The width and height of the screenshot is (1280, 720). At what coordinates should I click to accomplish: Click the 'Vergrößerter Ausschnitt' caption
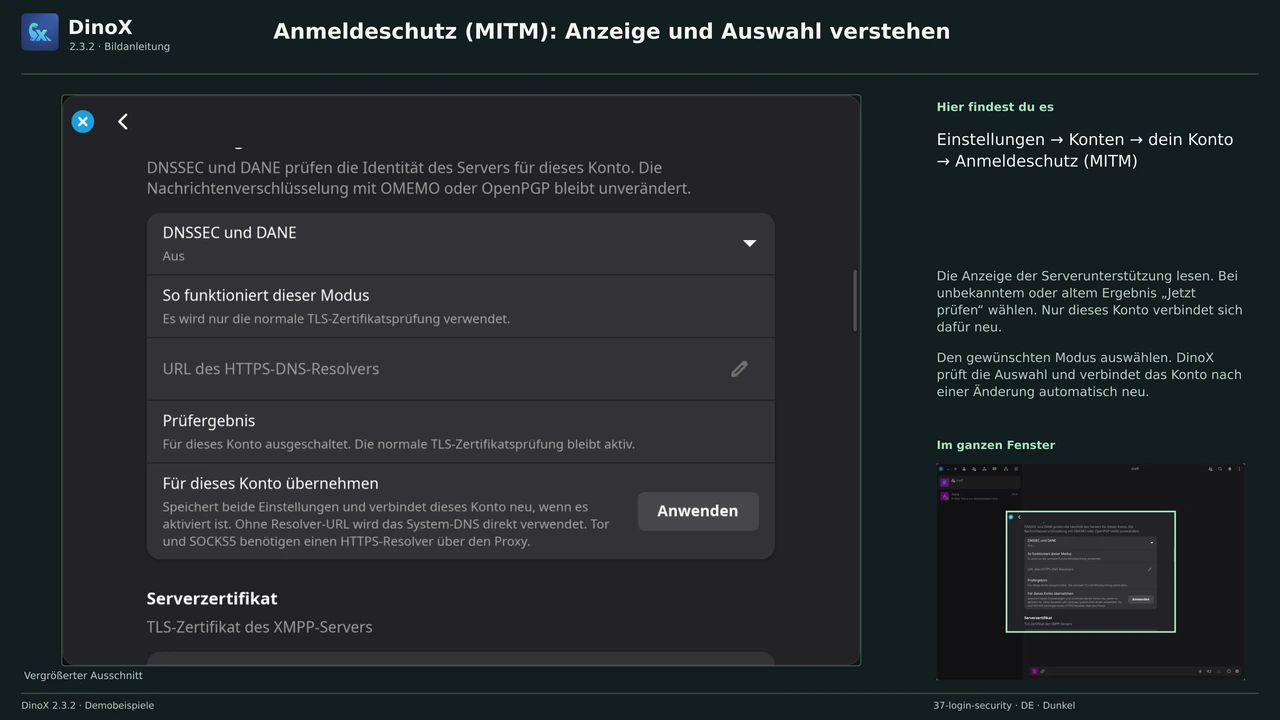[x=83, y=676]
